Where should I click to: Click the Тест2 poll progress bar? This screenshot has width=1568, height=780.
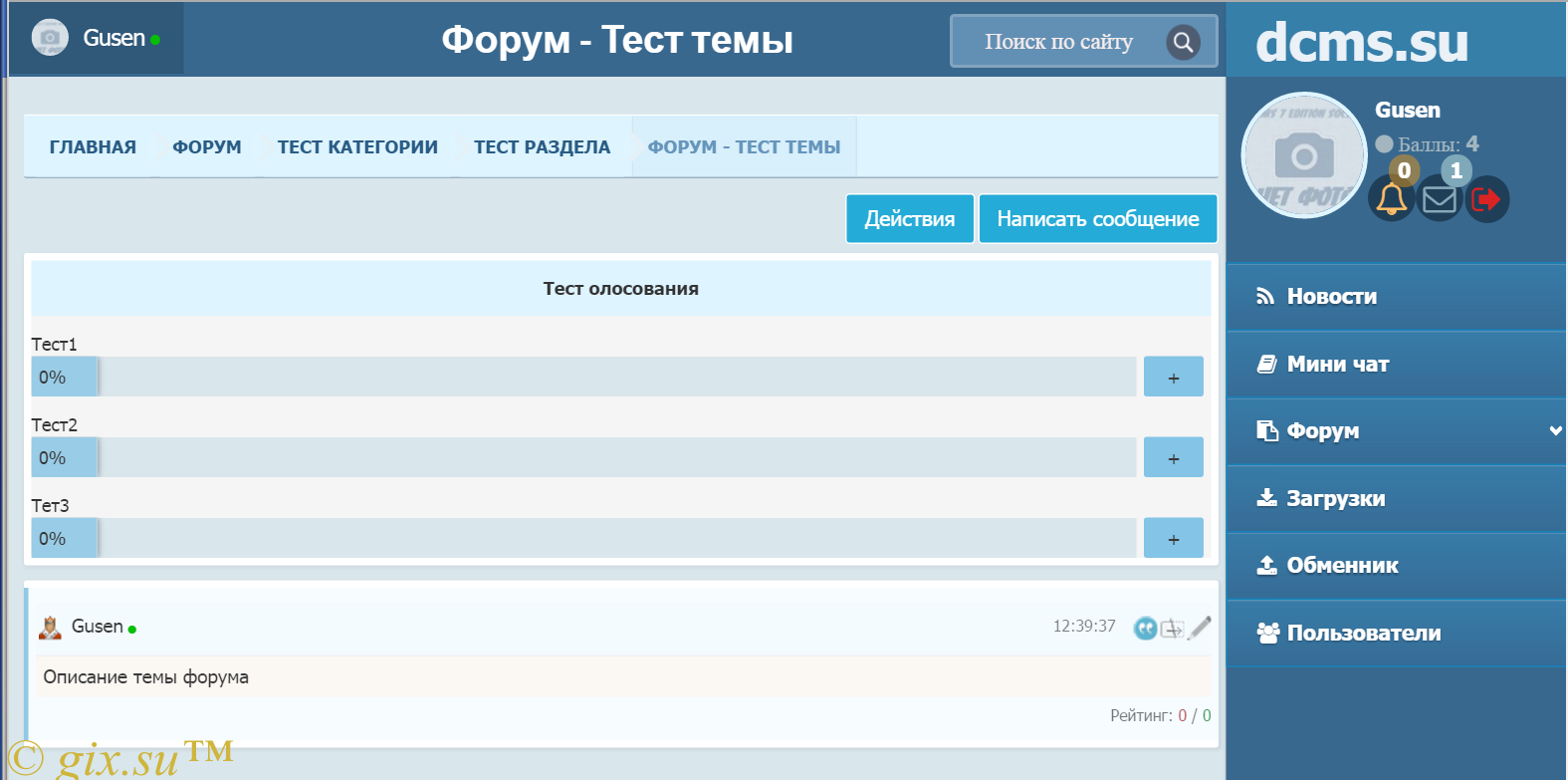coord(583,457)
